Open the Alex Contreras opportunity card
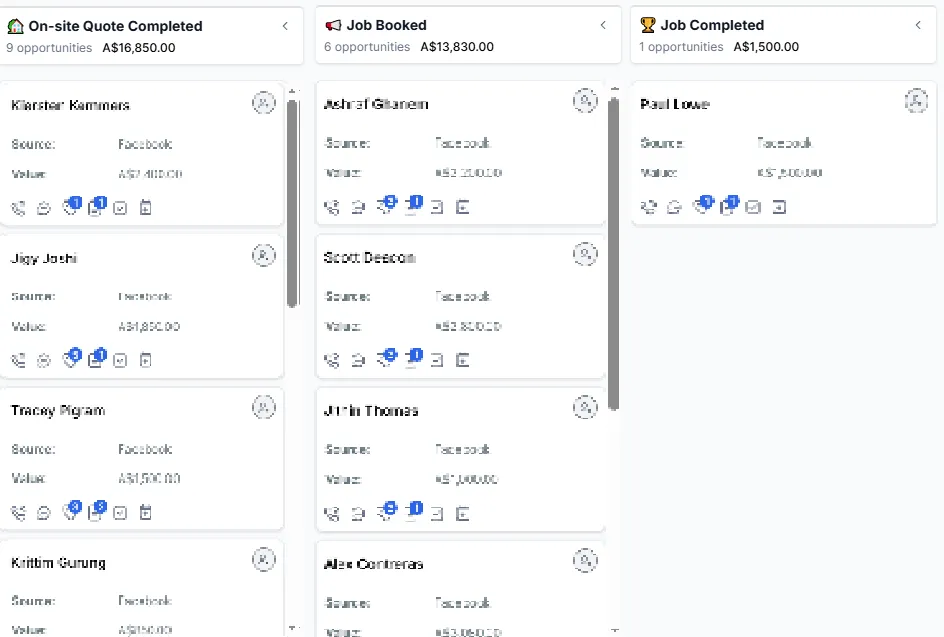 point(461,589)
